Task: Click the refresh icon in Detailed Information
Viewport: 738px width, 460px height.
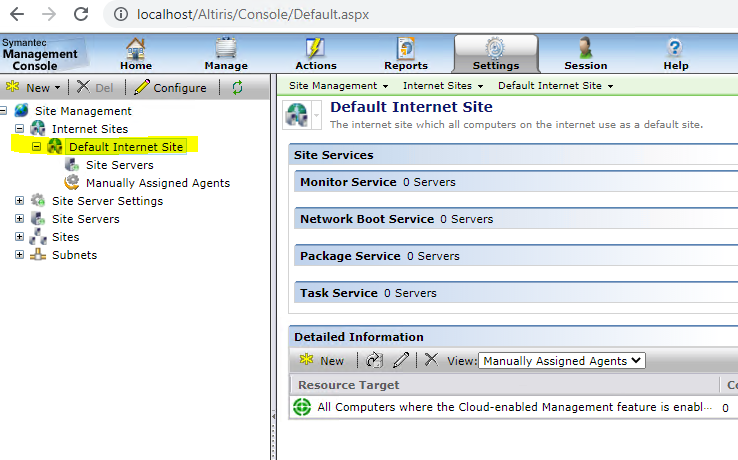Action: tap(374, 360)
